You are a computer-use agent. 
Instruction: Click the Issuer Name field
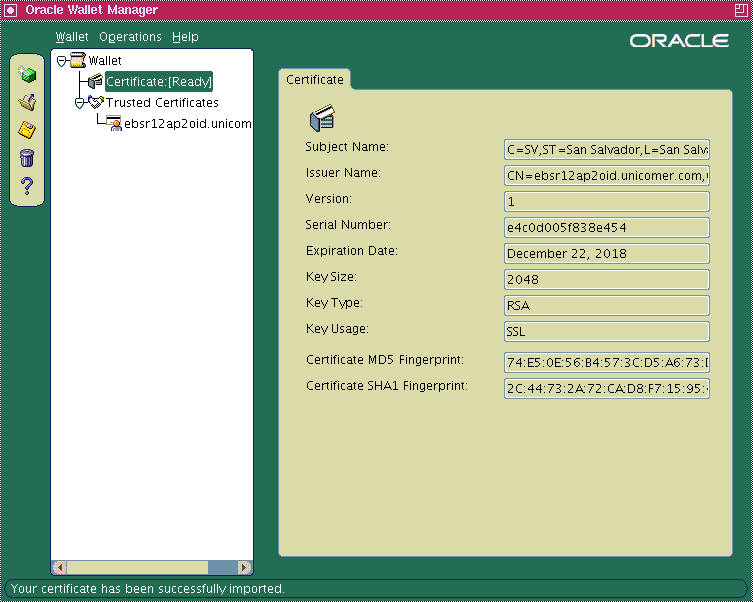(607, 176)
